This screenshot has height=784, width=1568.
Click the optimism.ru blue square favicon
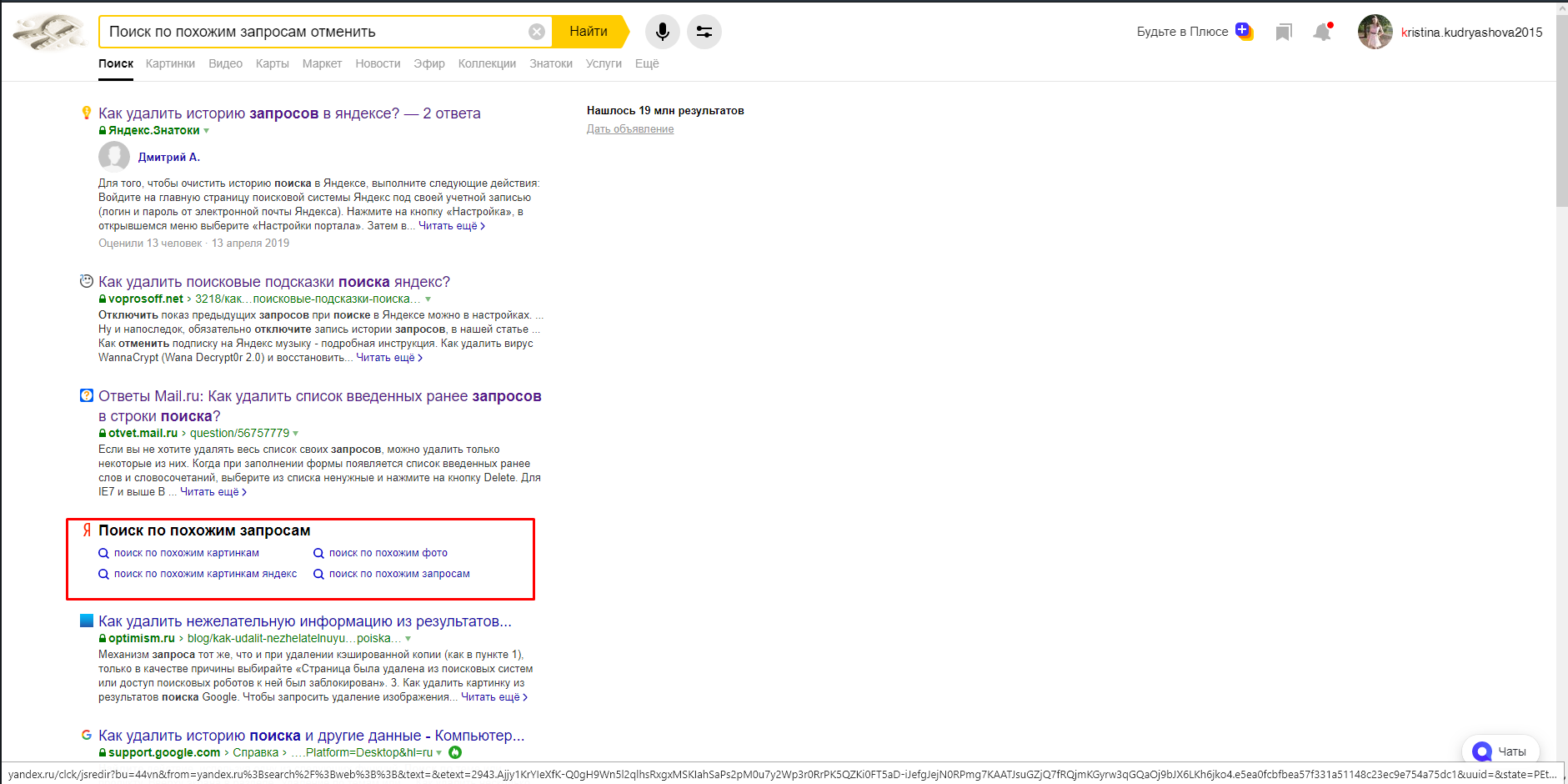coord(86,621)
